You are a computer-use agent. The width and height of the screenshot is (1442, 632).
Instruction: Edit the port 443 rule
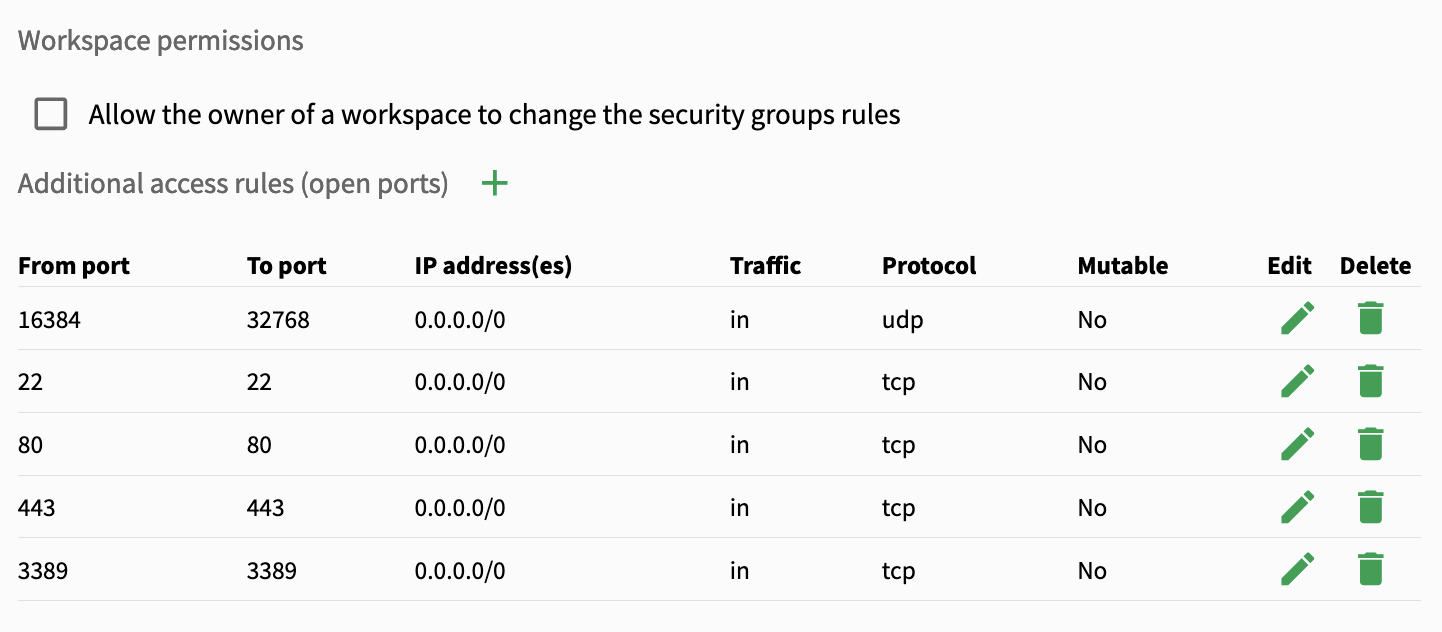coord(1297,508)
